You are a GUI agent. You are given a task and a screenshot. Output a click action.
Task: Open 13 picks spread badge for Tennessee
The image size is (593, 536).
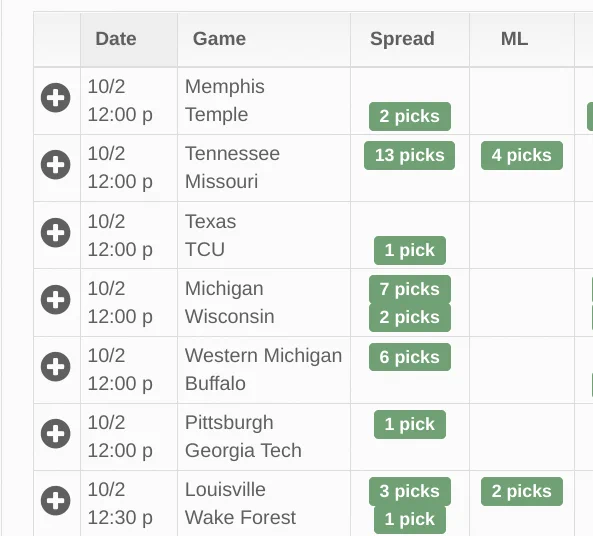click(x=410, y=155)
